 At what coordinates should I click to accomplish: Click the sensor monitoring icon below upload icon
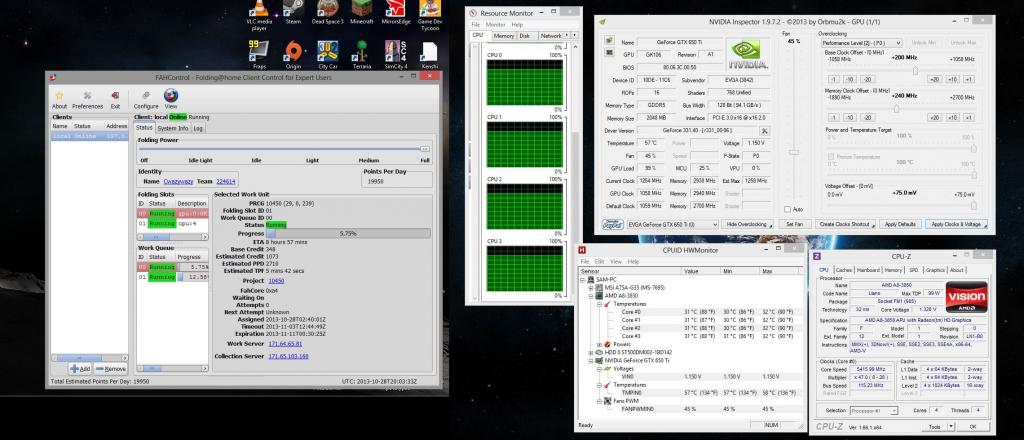tap(609, 54)
